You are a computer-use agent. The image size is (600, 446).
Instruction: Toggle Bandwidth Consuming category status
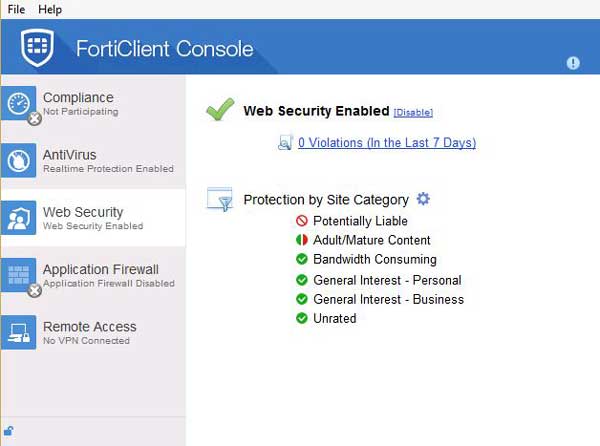[301, 260]
